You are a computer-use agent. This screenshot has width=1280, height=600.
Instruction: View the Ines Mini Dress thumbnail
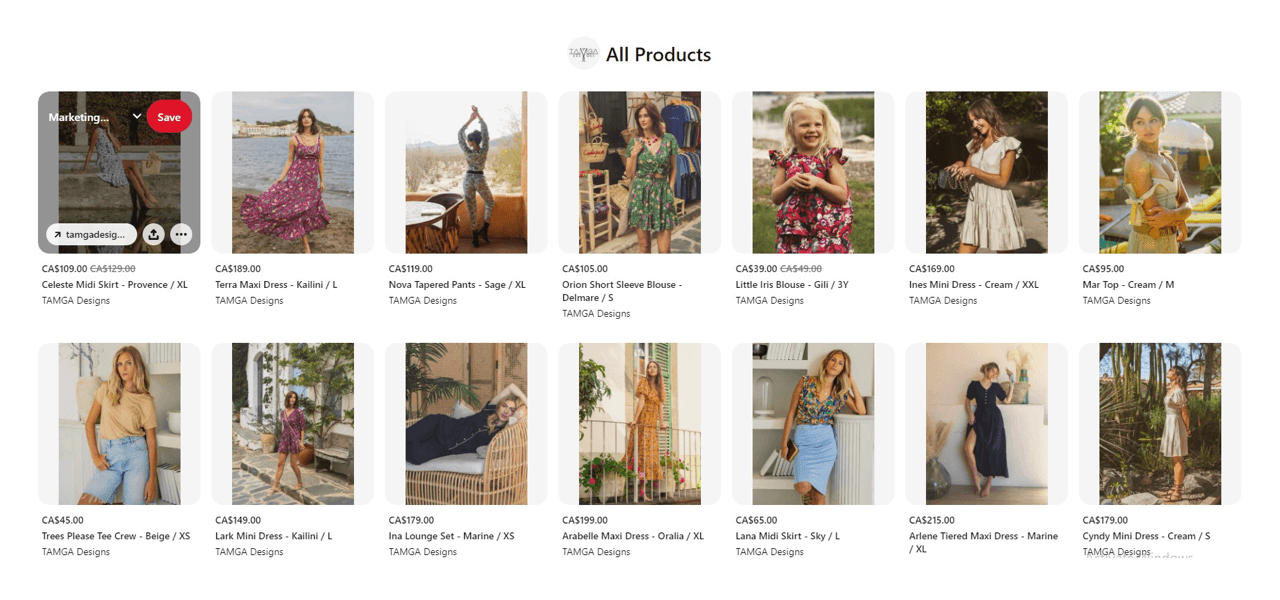tap(986, 172)
